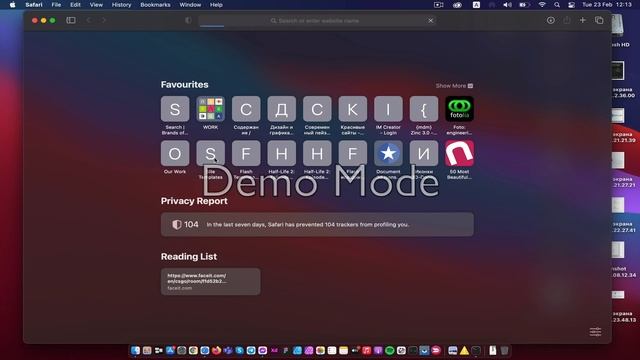Open the Fotolia favourite
This screenshot has width=640, height=360.
pyautogui.click(x=459, y=109)
